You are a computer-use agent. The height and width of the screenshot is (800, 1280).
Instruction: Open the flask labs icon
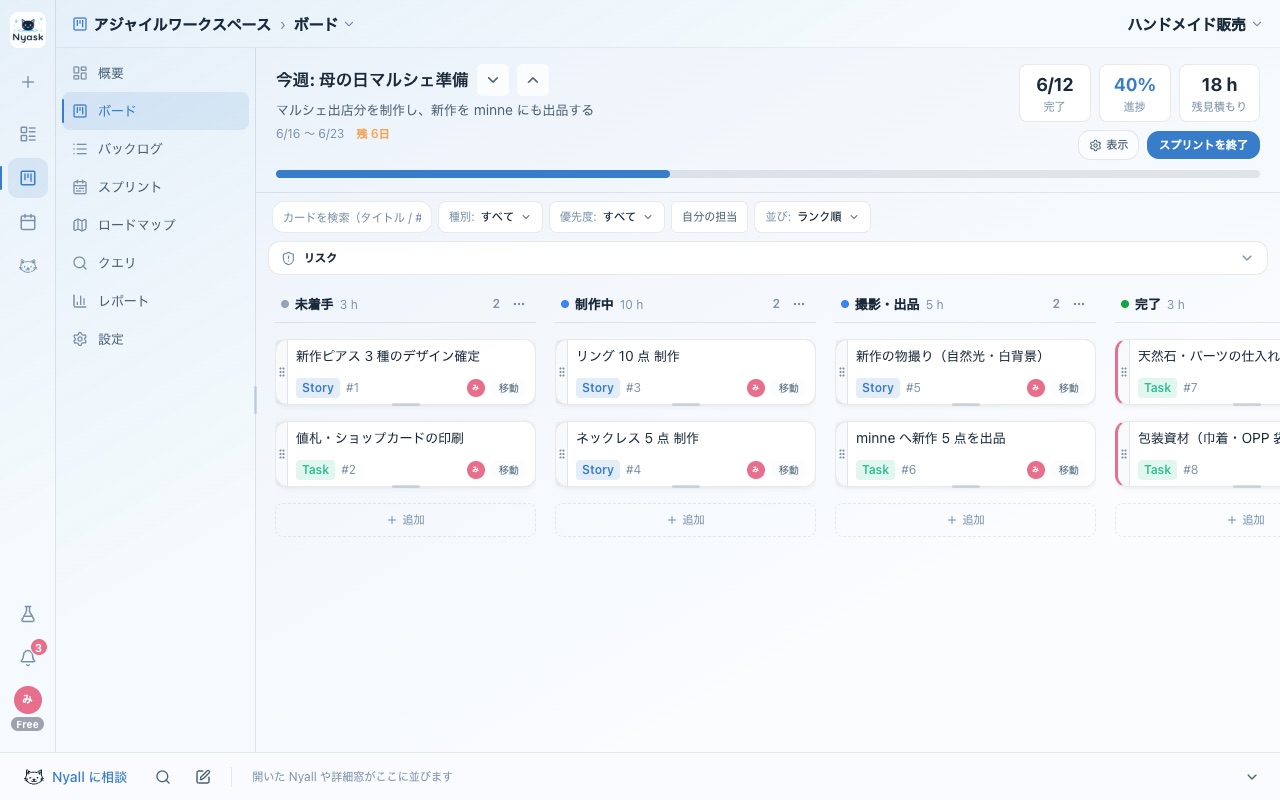[28, 614]
